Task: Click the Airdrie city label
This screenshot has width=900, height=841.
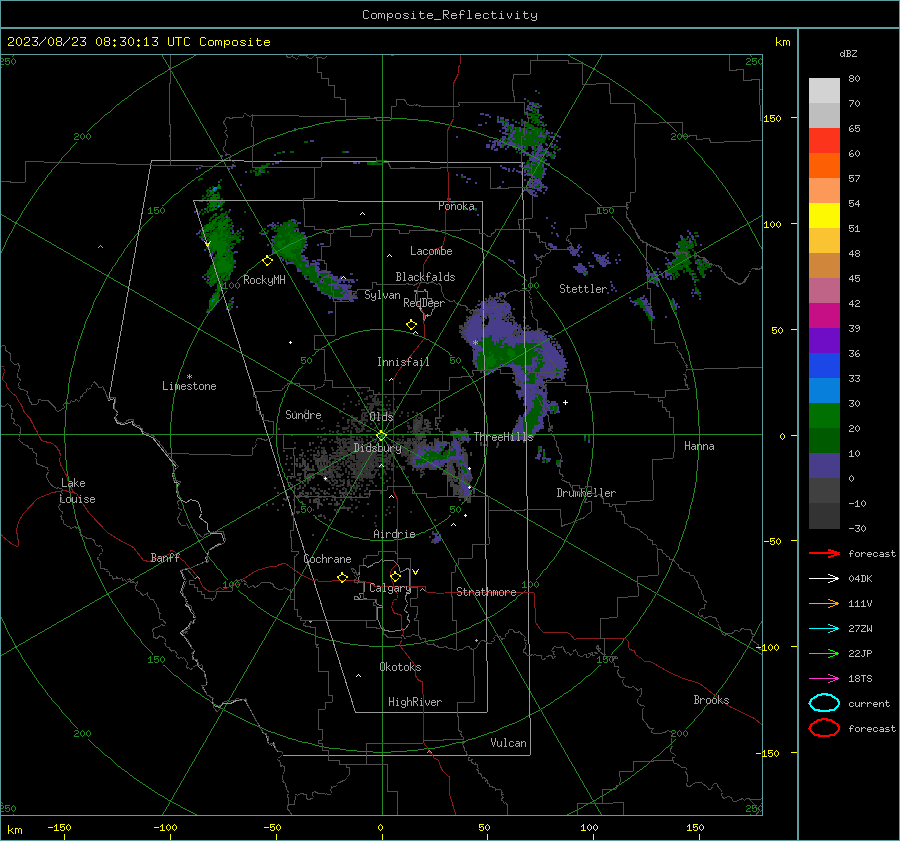Action: pos(394,534)
